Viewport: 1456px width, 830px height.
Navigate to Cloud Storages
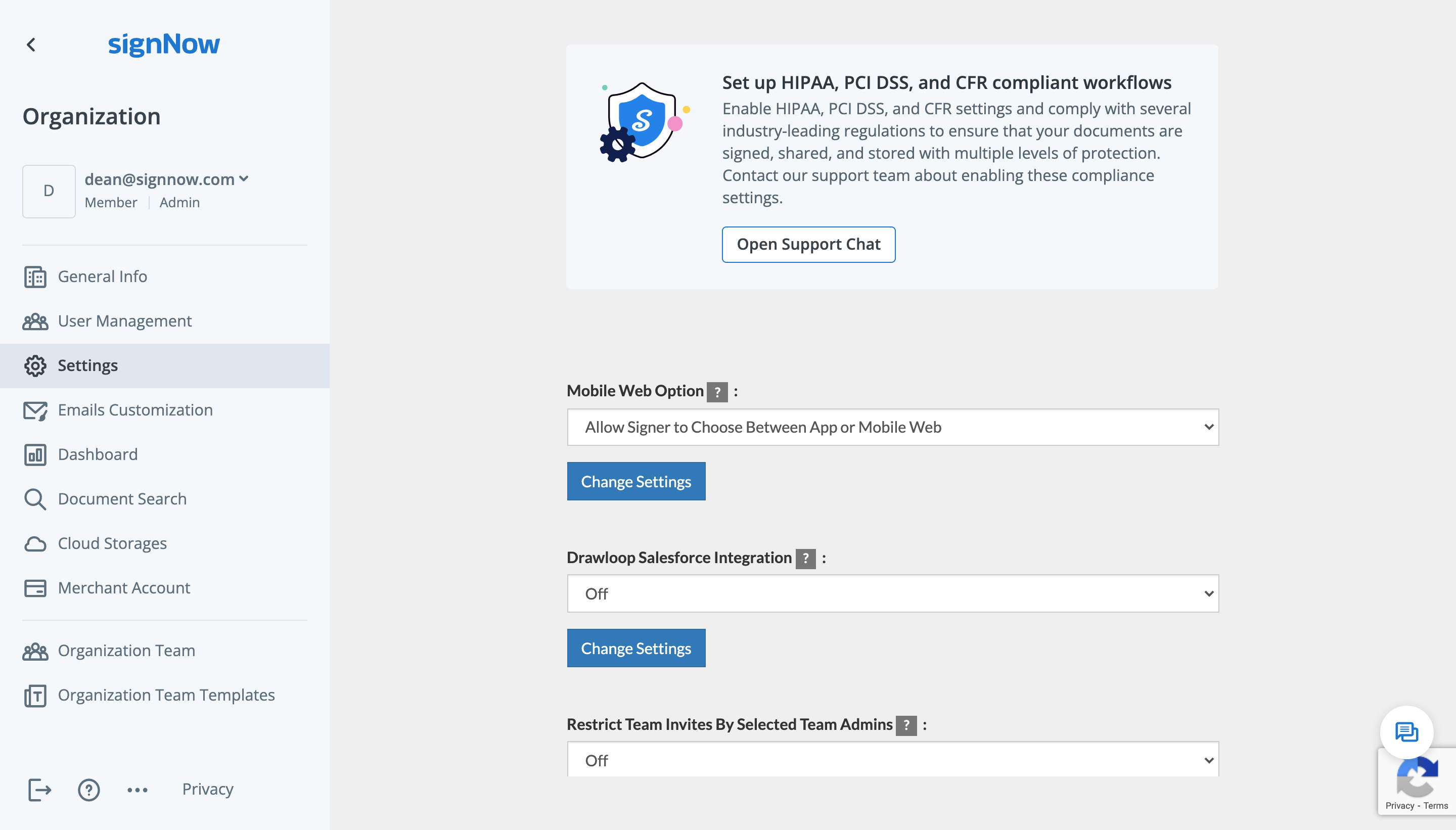tap(112, 543)
